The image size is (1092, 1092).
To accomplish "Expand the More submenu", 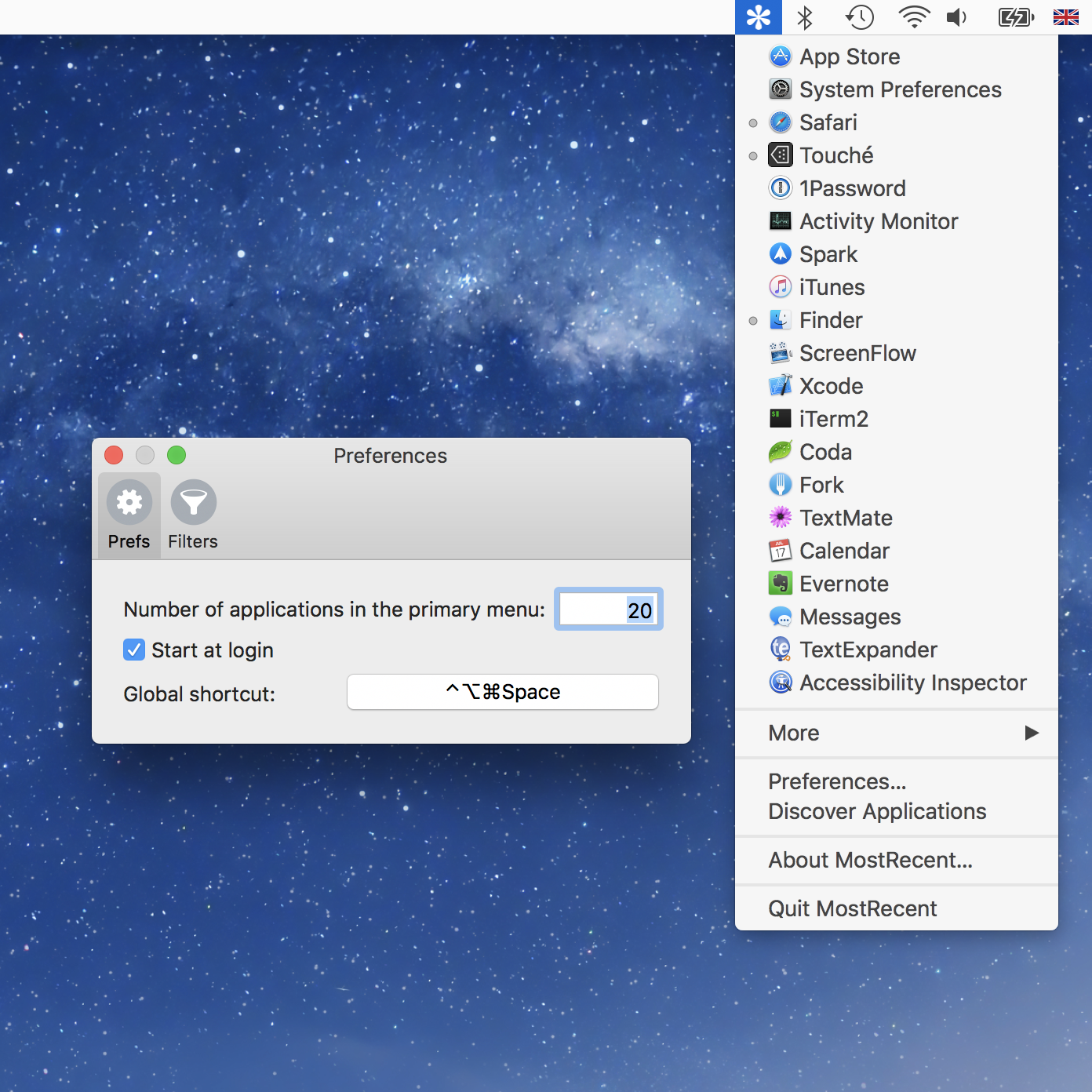I will [897, 733].
